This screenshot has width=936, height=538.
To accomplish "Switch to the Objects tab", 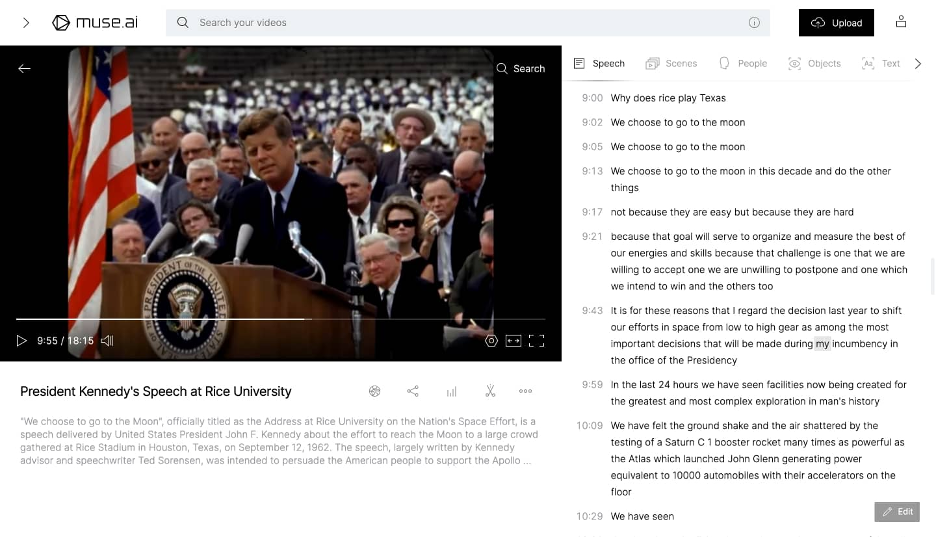I will pos(814,63).
